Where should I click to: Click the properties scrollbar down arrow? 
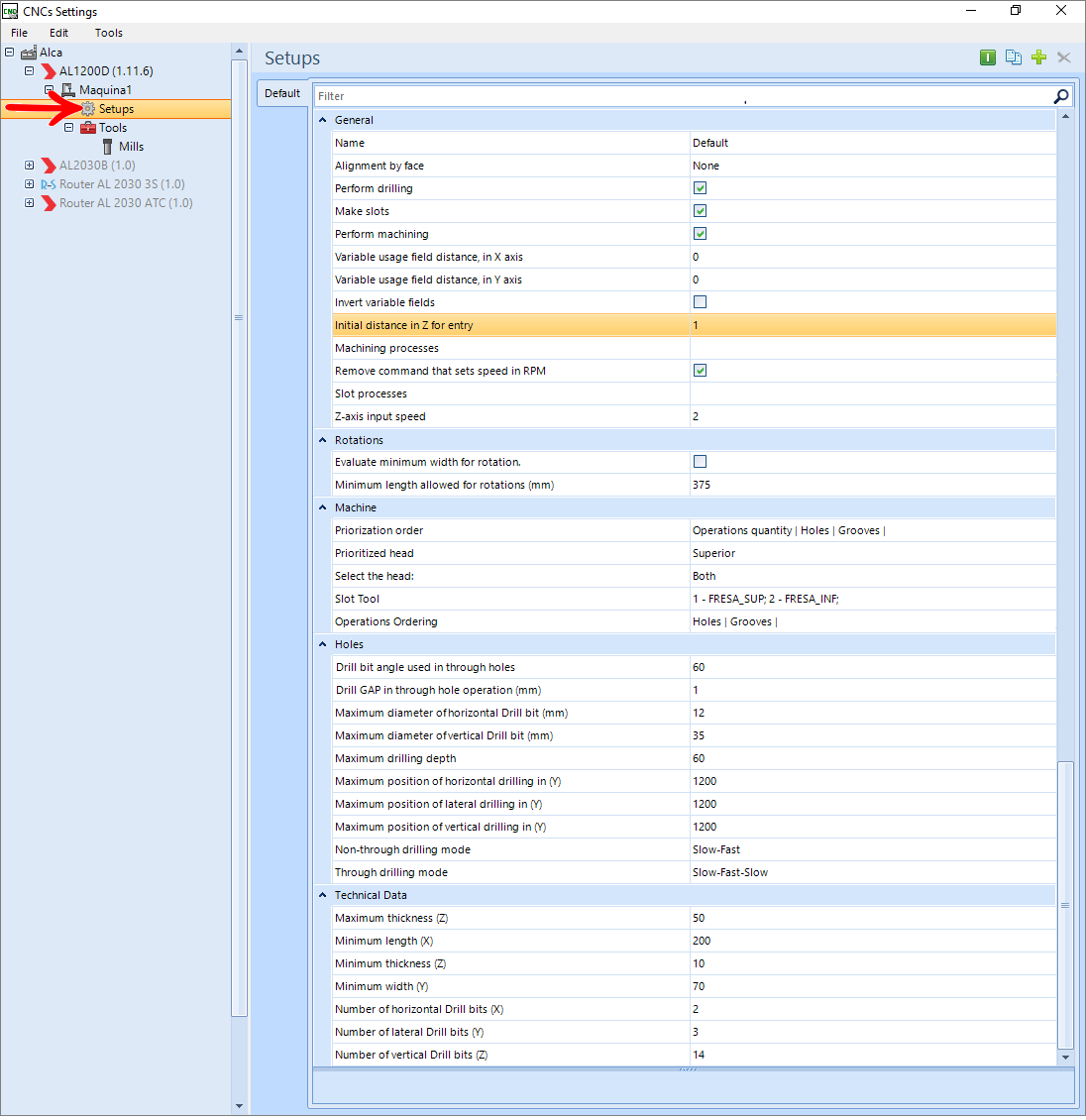click(x=1065, y=1058)
